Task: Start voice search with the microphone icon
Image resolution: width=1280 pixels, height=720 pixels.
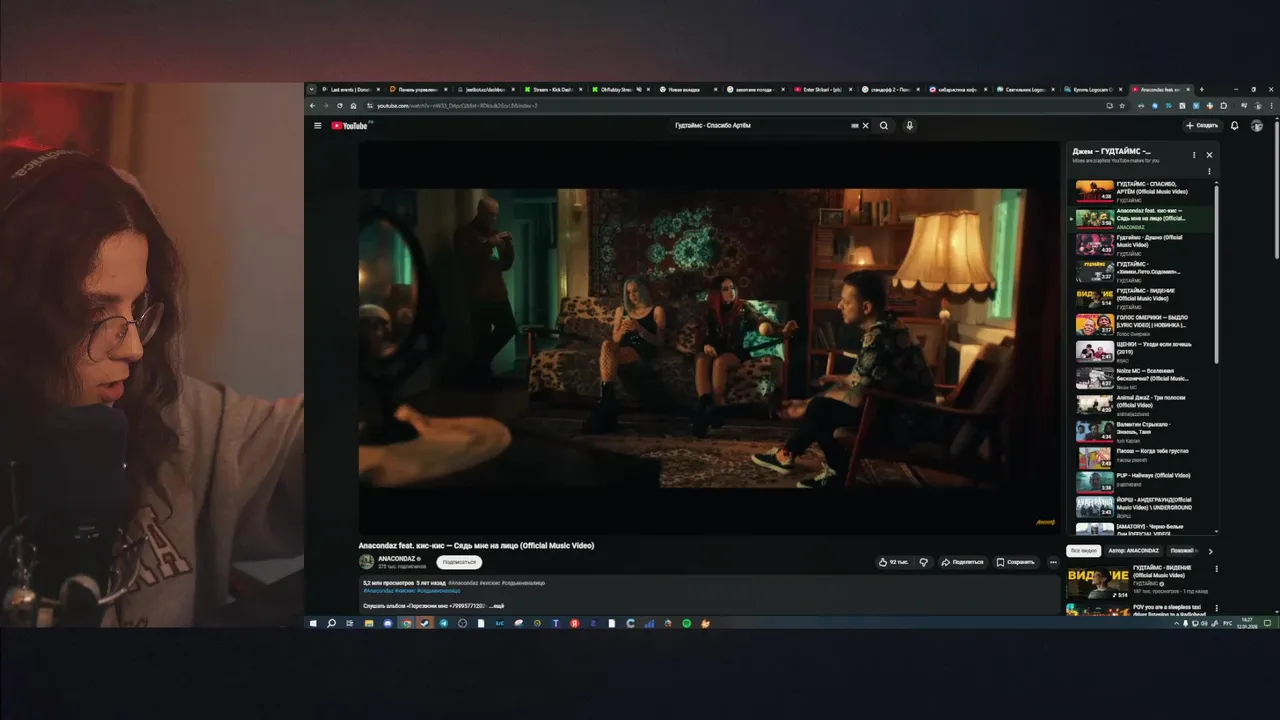Action: click(909, 126)
